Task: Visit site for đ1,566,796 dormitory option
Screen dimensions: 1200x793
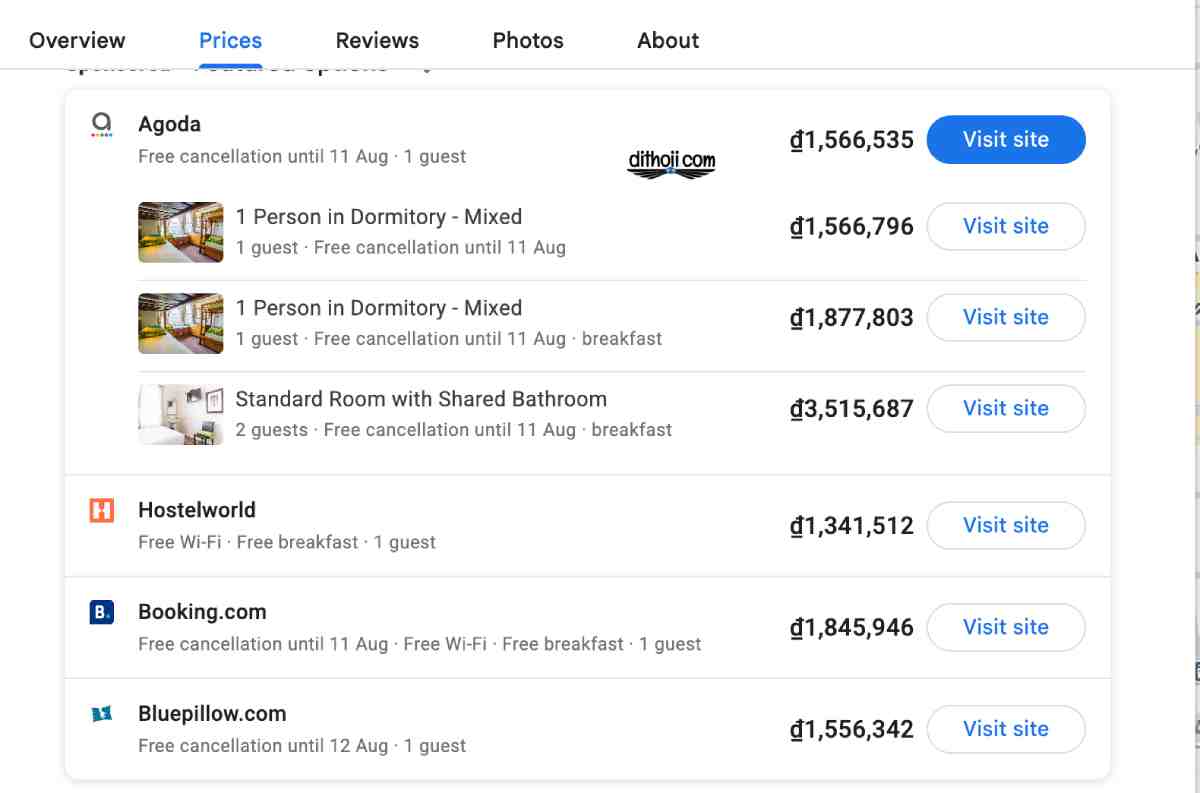Action: (1006, 226)
